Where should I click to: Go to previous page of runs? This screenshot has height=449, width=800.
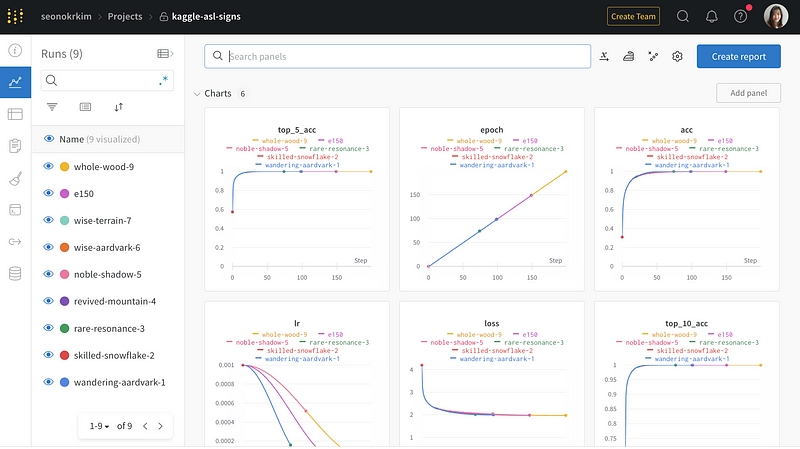point(145,426)
